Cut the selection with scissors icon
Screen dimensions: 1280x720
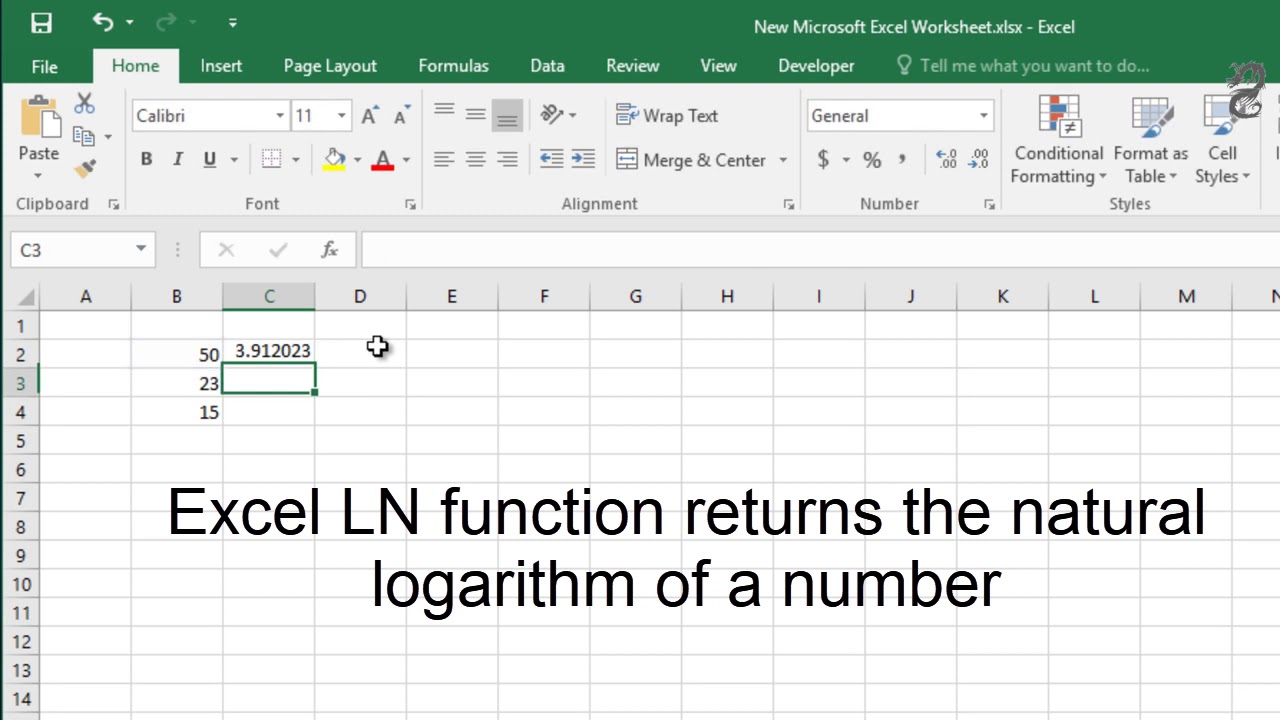(84, 104)
